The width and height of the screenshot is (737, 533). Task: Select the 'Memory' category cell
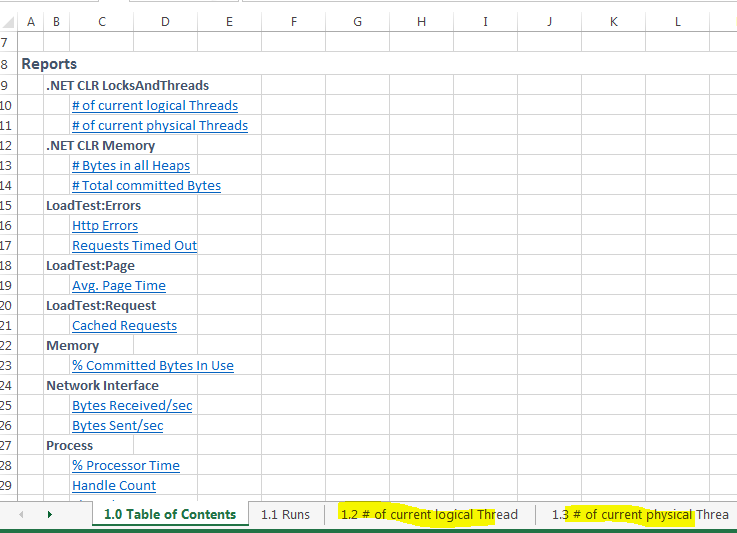coord(72,345)
